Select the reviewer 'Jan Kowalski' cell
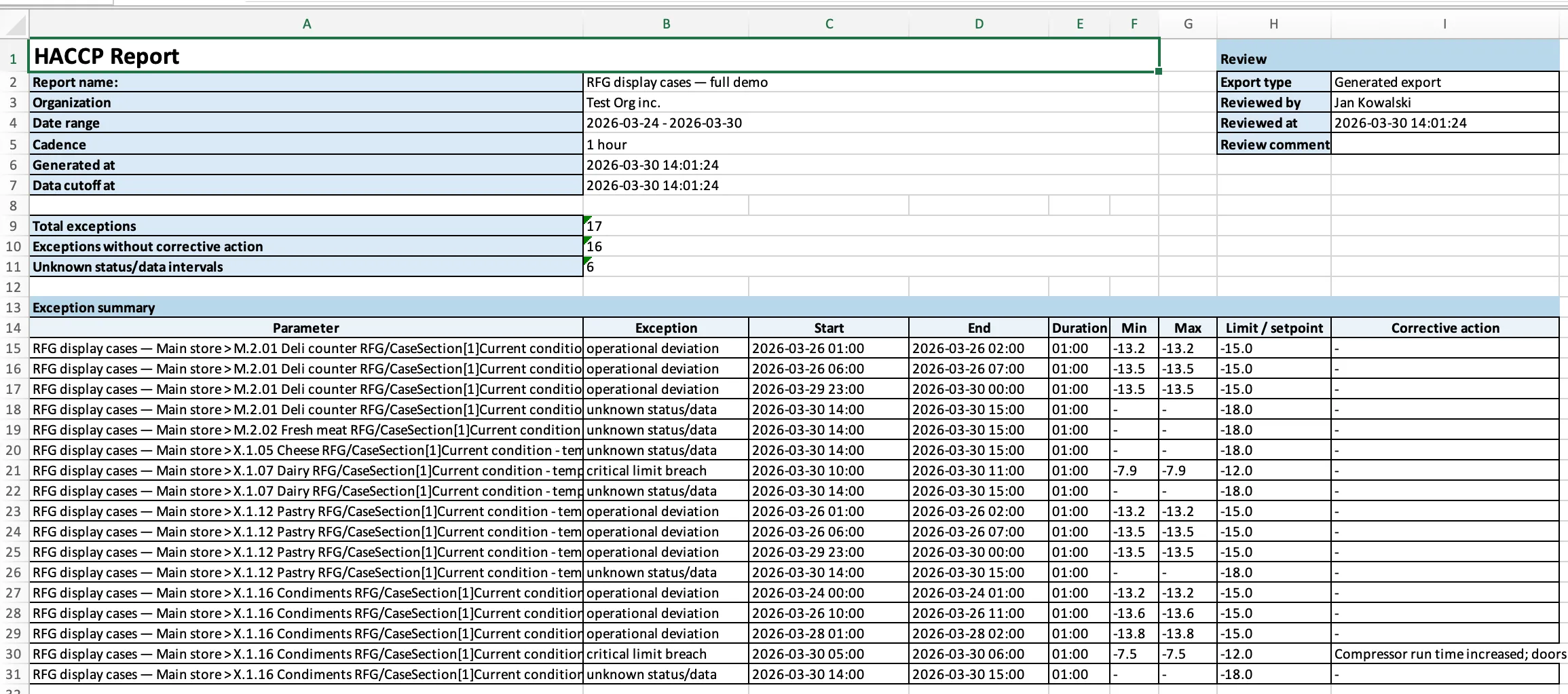This screenshot has height=694, width=1568. coord(1444,103)
